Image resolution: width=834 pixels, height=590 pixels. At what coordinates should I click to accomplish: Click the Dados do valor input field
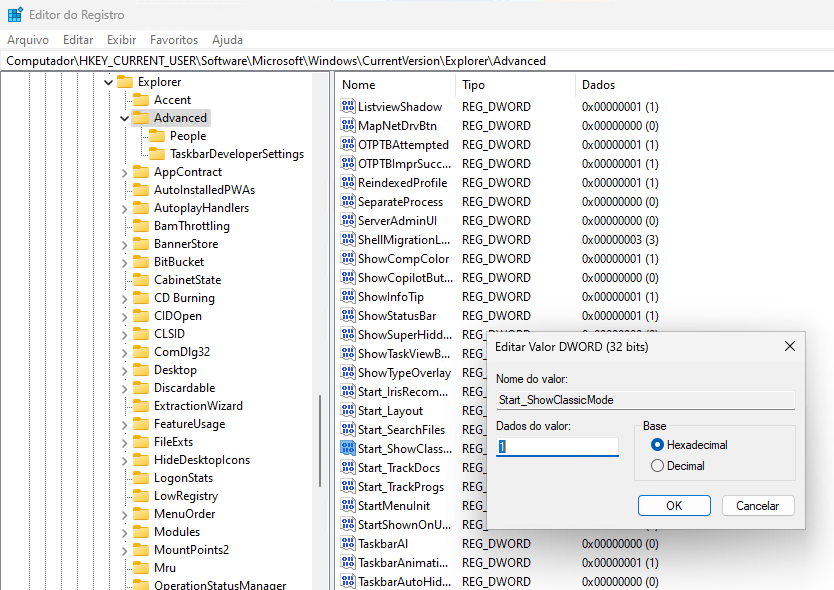pyautogui.click(x=557, y=447)
